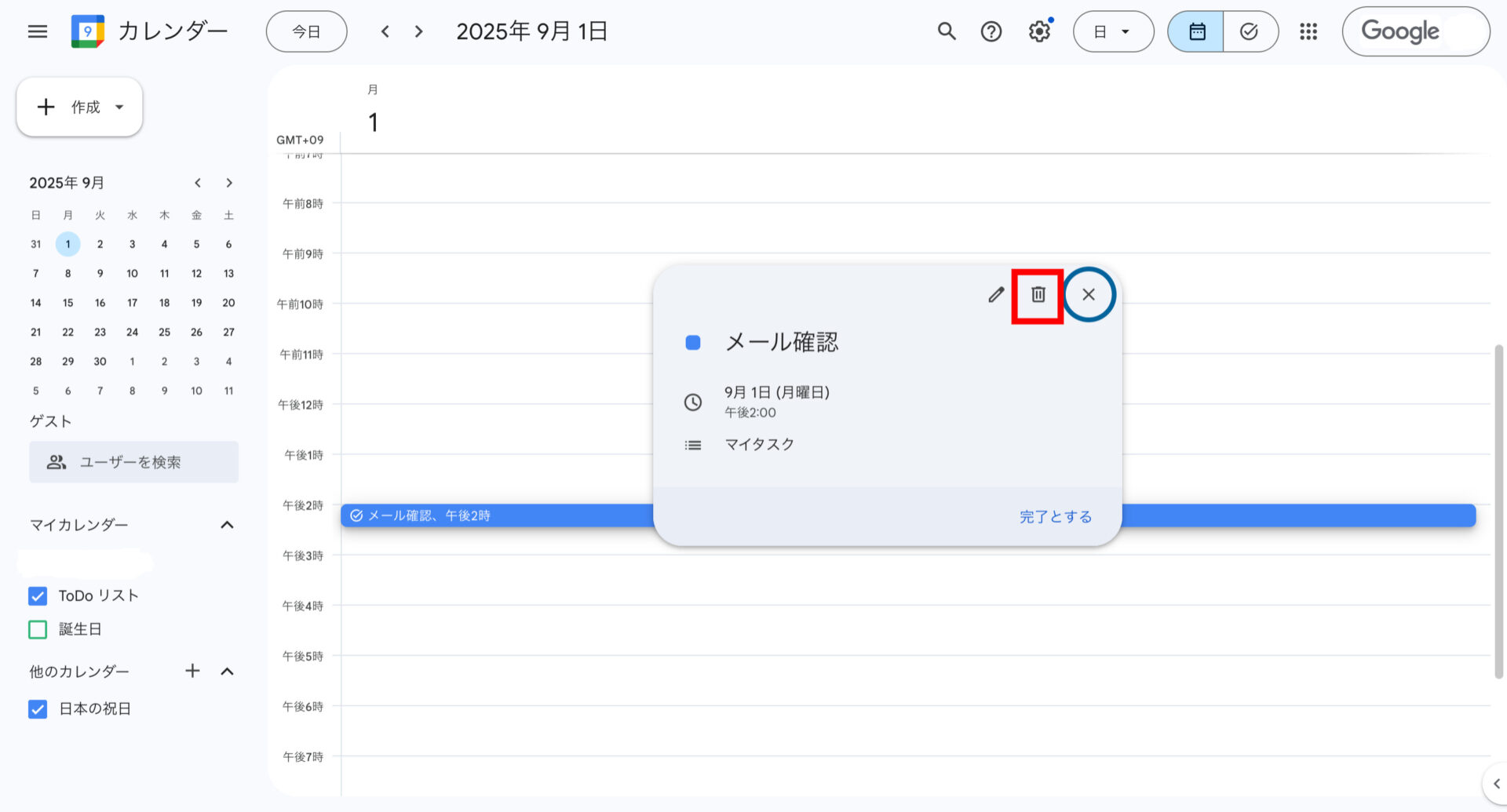
Task: Disable the 日本の祝日 calendar
Action: coord(38,709)
